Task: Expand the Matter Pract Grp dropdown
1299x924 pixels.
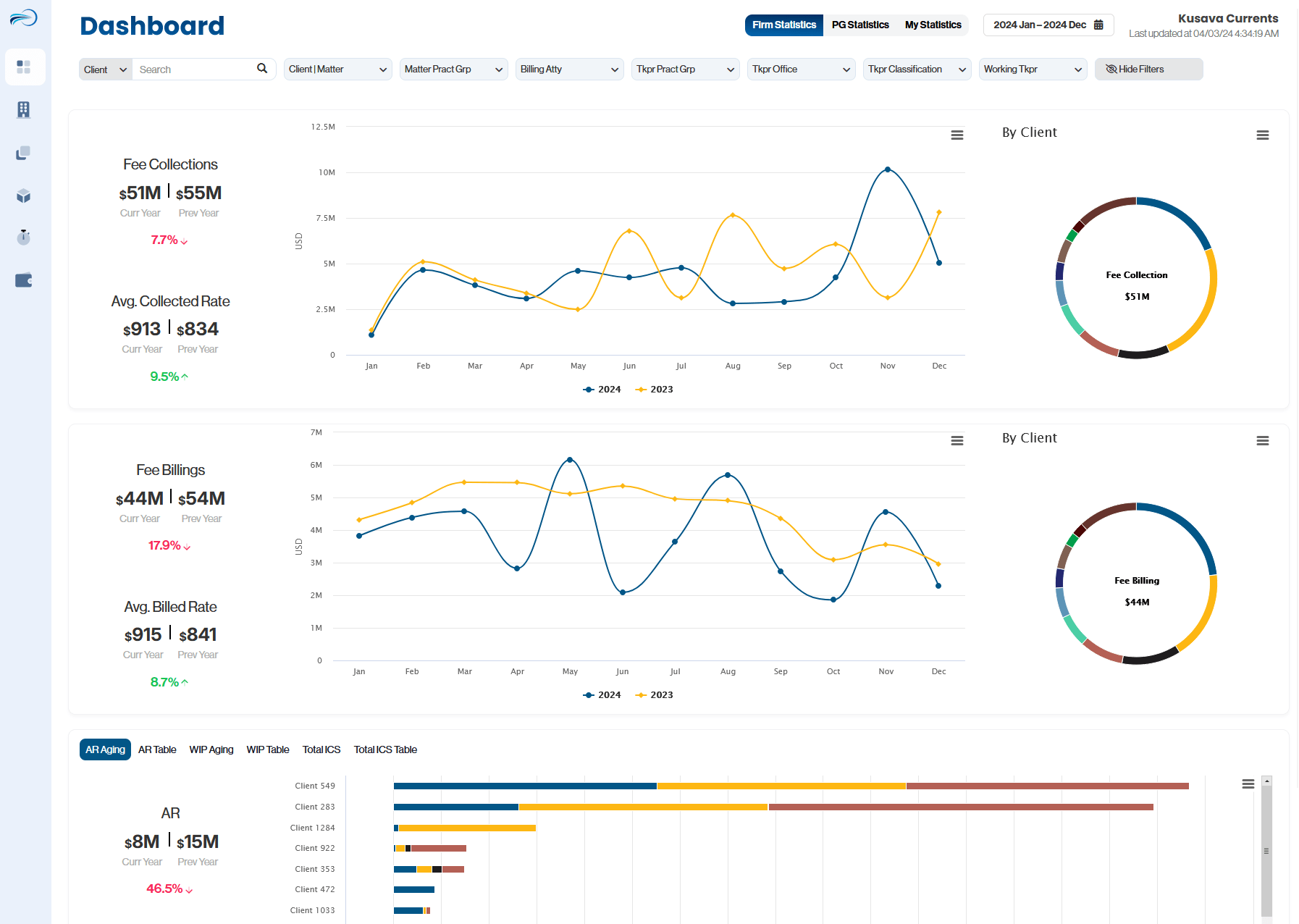Action: click(x=453, y=69)
